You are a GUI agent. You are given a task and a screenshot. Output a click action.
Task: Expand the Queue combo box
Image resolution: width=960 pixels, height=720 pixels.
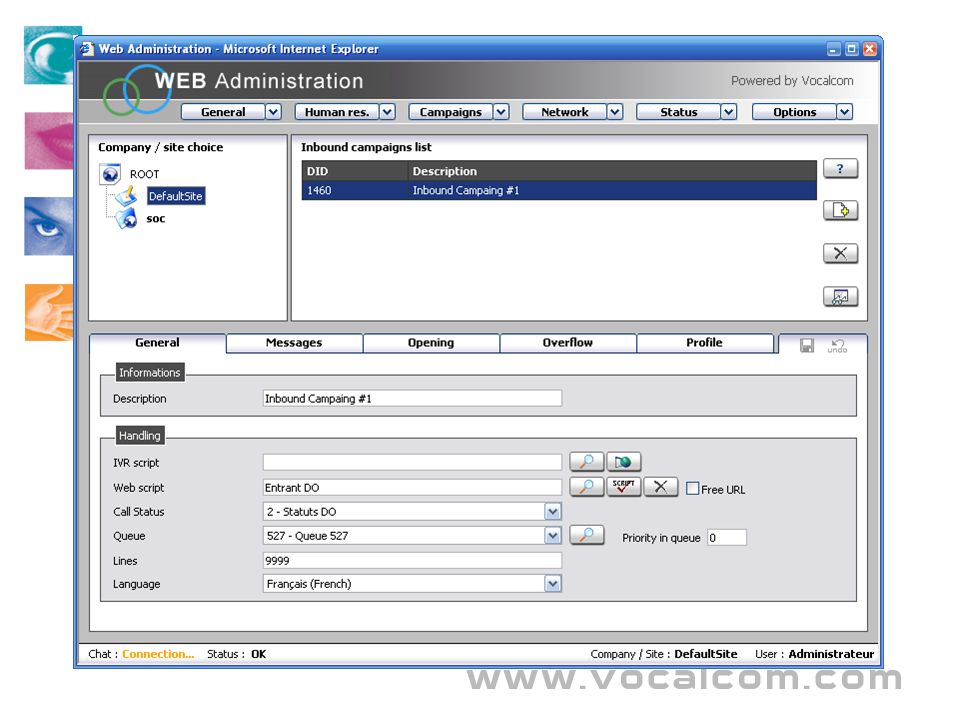click(x=552, y=536)
